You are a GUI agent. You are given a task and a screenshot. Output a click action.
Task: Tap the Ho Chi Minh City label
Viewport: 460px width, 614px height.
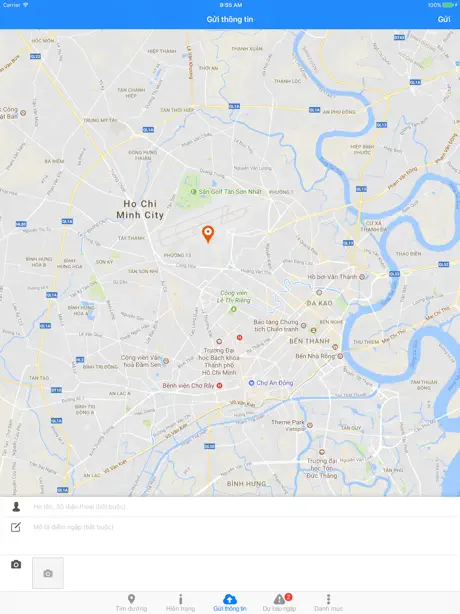(x=140, y=209)
